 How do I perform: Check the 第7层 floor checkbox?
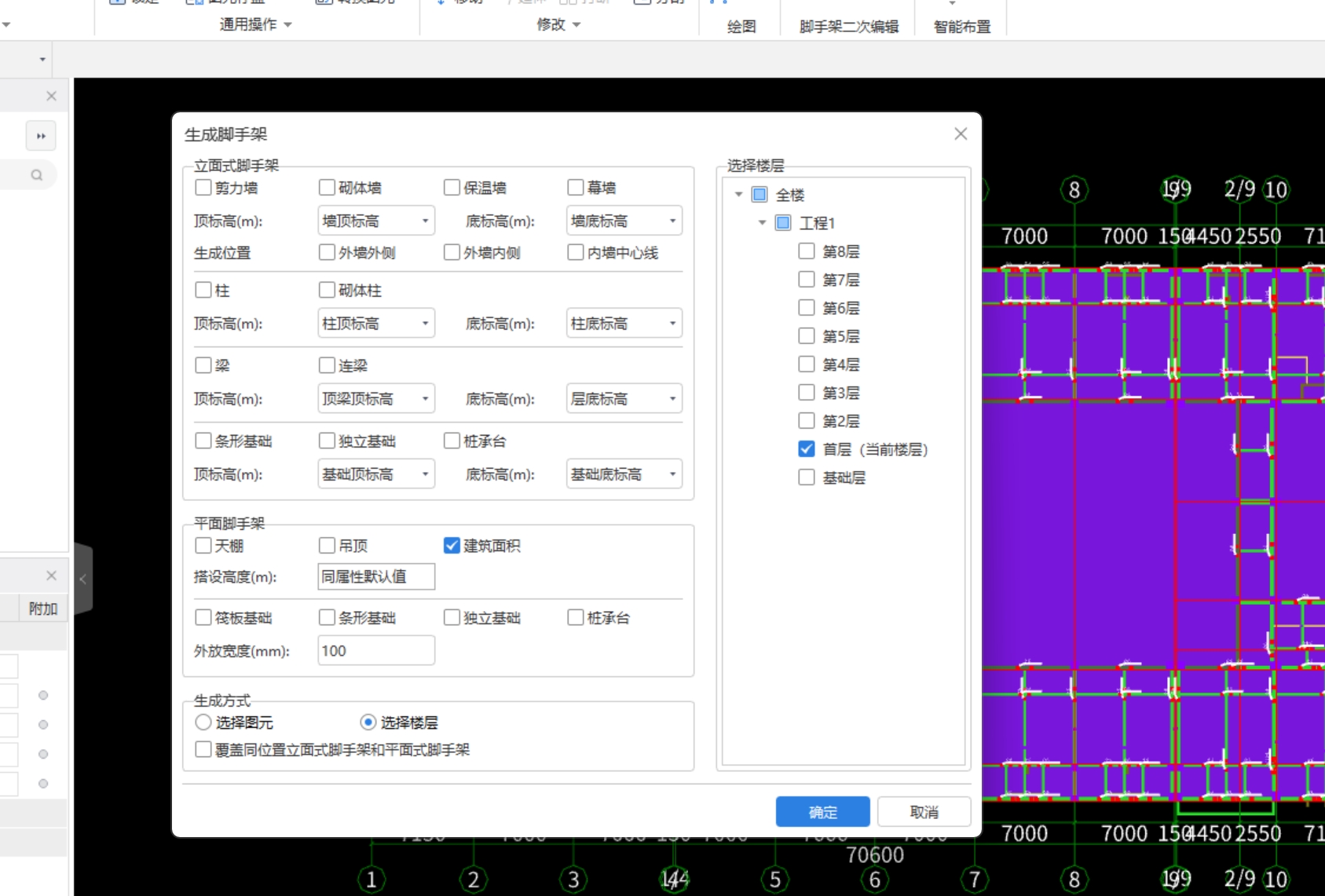[x=807, y=279]
